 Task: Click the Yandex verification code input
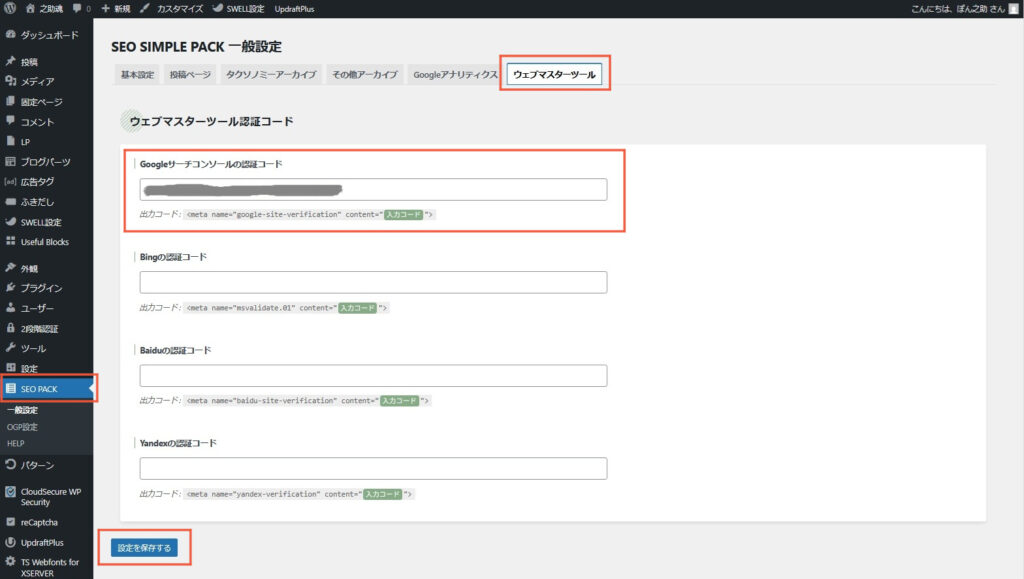(373, 468)
